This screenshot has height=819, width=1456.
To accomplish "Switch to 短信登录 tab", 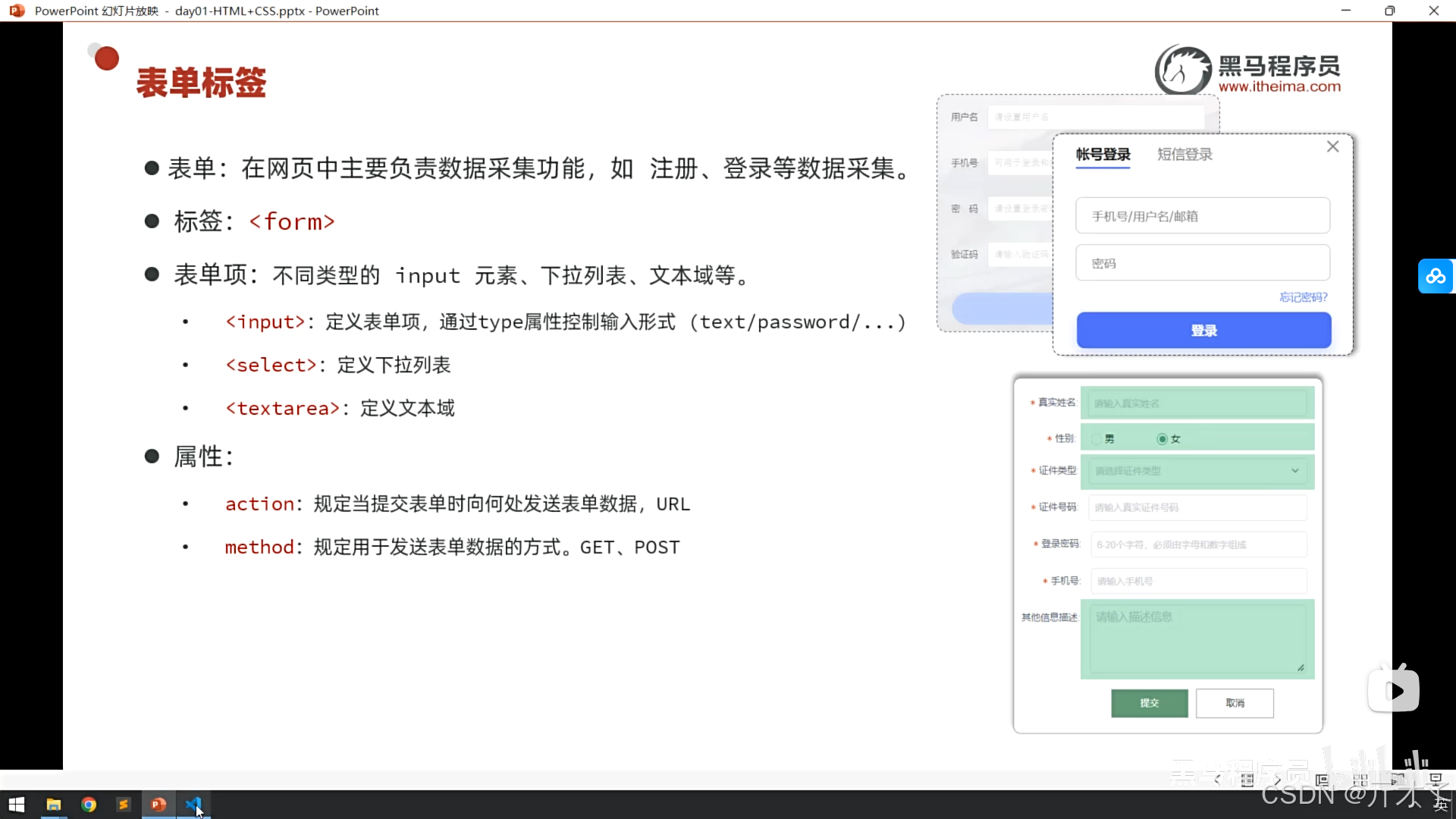I will click(x=1185, y=155).
